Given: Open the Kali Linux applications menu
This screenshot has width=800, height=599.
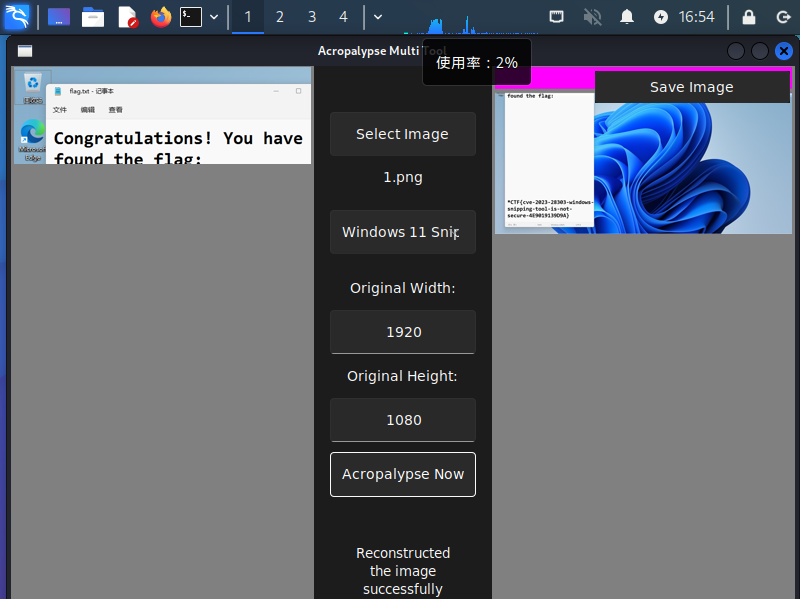Looking at the screenshot, I should pos(17,16).
